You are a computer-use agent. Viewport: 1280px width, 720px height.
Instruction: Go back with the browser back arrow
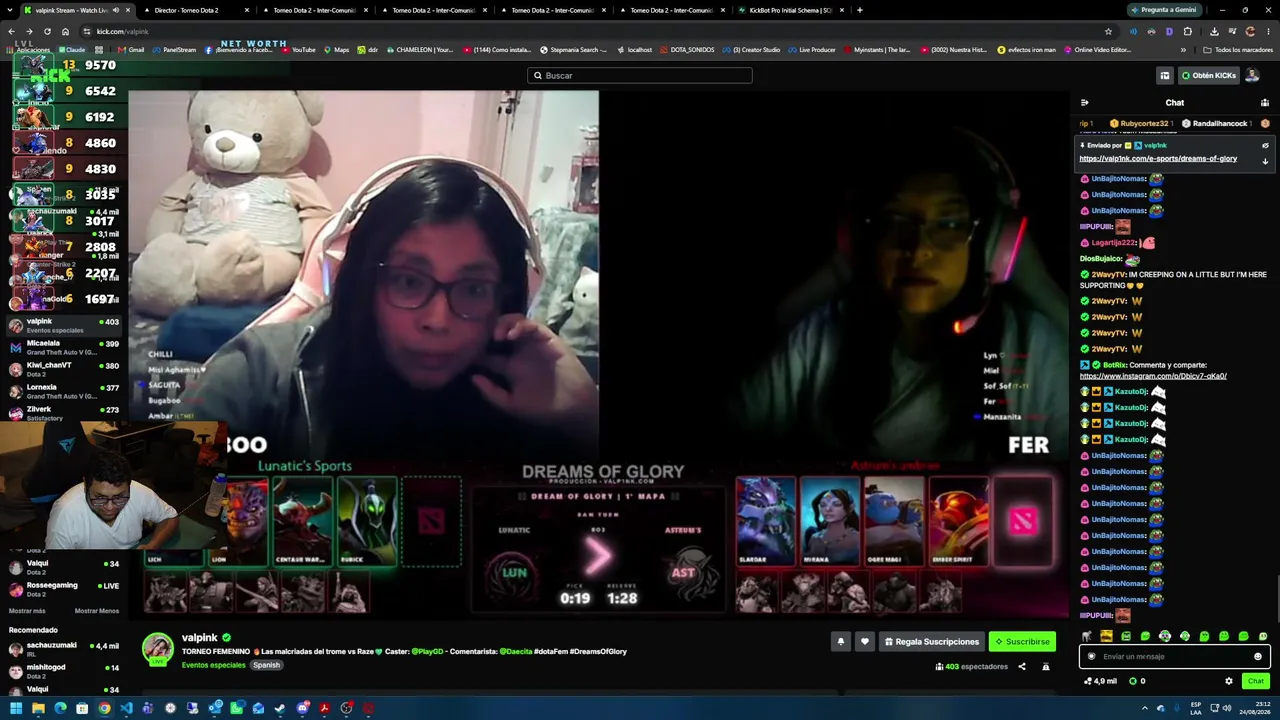pyautogui.click(x=12, y=31)
